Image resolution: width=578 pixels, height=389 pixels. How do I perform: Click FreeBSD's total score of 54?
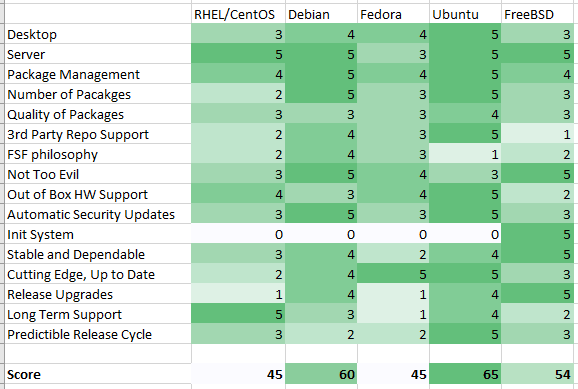coord(538,374)
